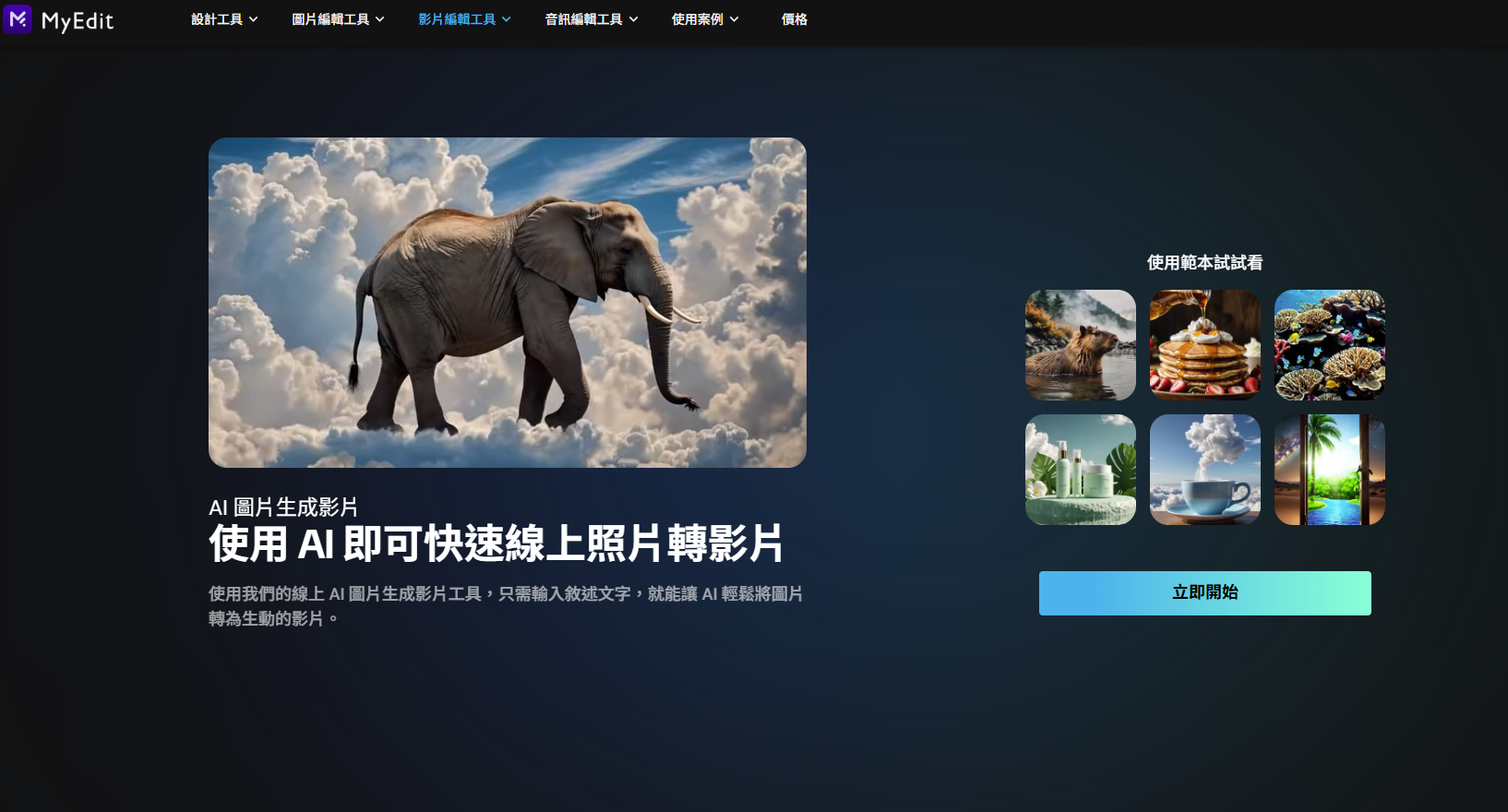
Task: Click the MyEdit purple logo icon
Action: (x=18, y=19)
